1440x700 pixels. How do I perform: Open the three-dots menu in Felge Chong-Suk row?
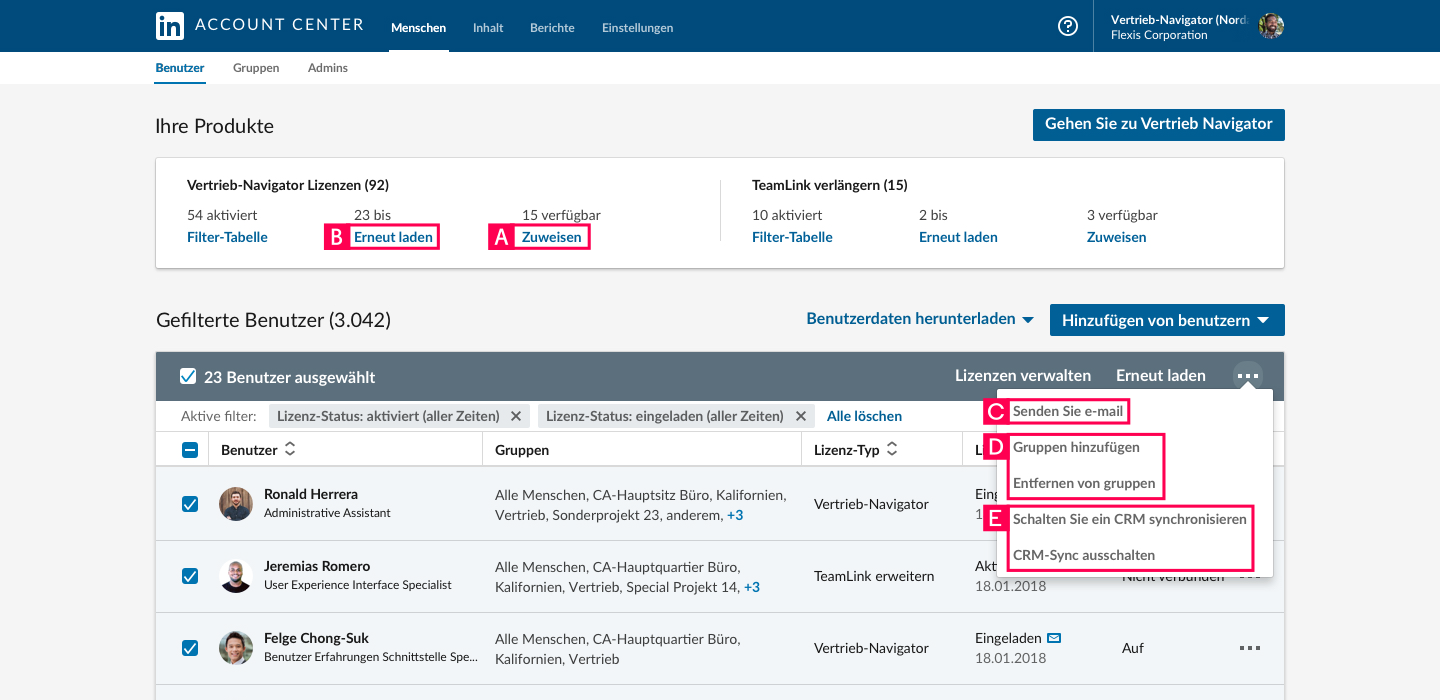tap(1249, 648)
